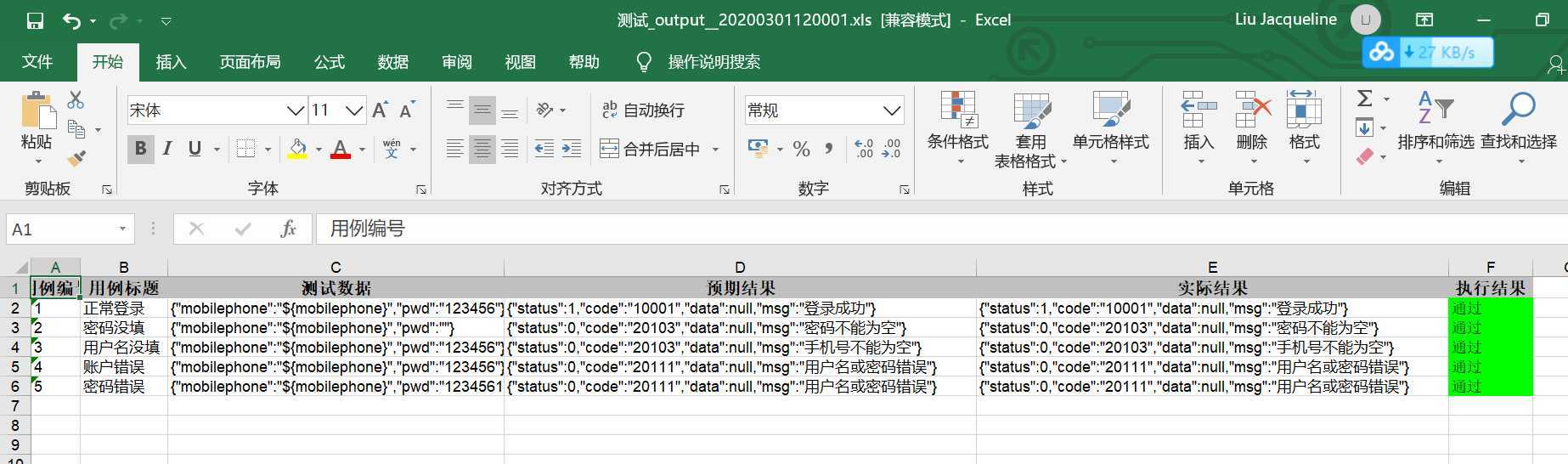Click the Clear eraser icon
This screenshot has height=464, width=1568.
(x=1365, y=157)
